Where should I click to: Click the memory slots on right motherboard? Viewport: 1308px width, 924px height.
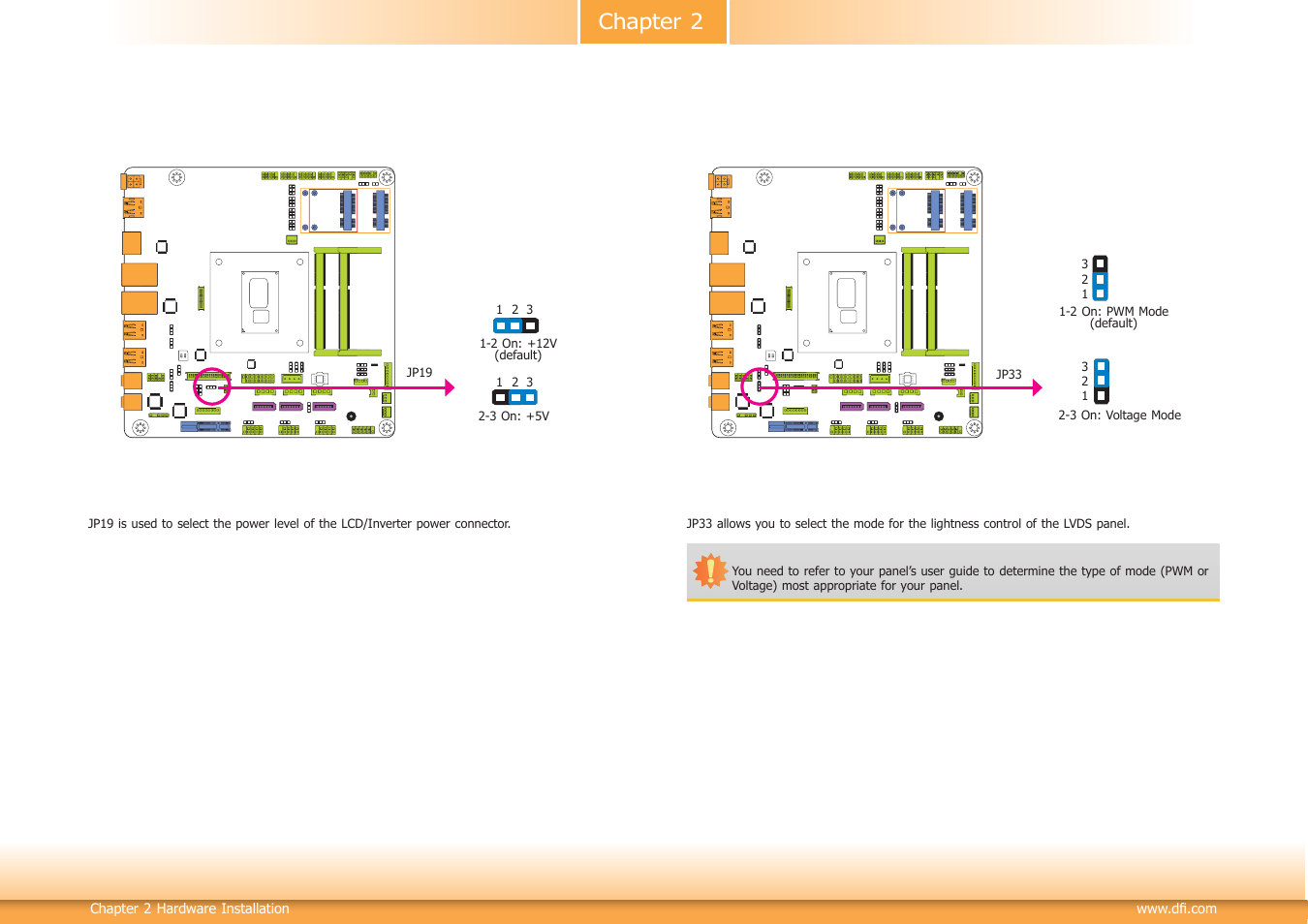point(934,301)
